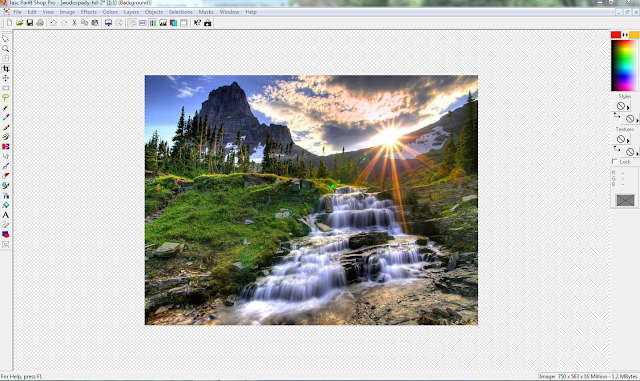Screen dimensions: 640x381
Task: Toggle the Histogram window button
Action: 163,23
